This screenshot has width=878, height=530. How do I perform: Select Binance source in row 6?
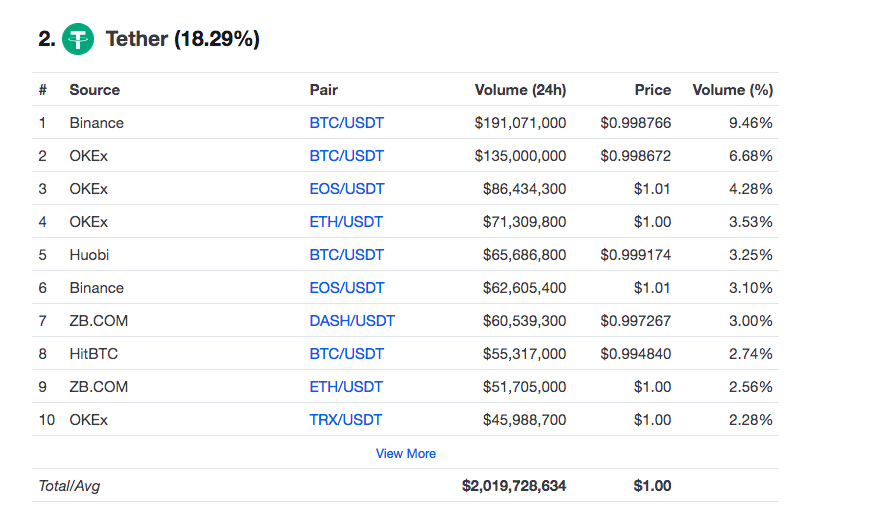pyautogui.click(x=96, y=288)
